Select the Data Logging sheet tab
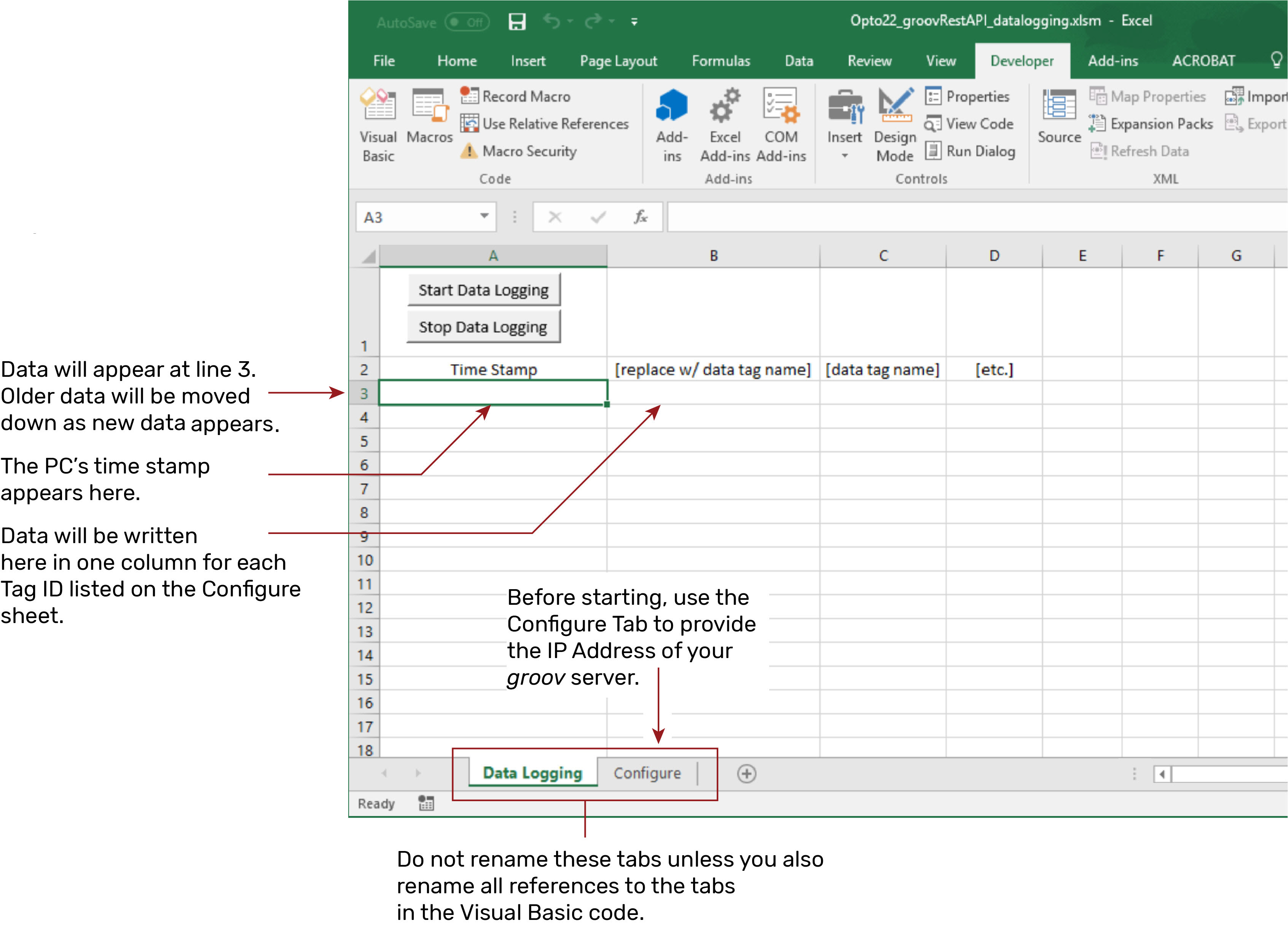Screen dimensions: 1288x926 click(x=533, y=773)
